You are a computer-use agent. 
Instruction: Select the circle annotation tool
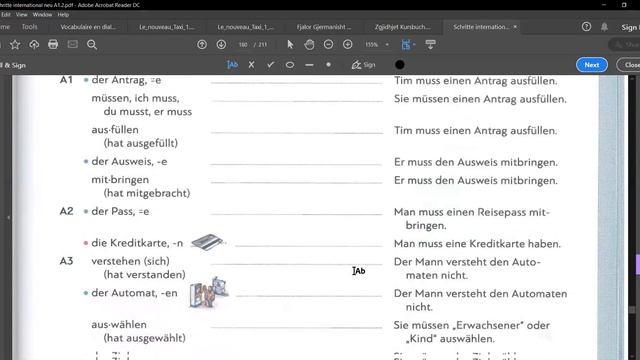[x=290, y=64]
